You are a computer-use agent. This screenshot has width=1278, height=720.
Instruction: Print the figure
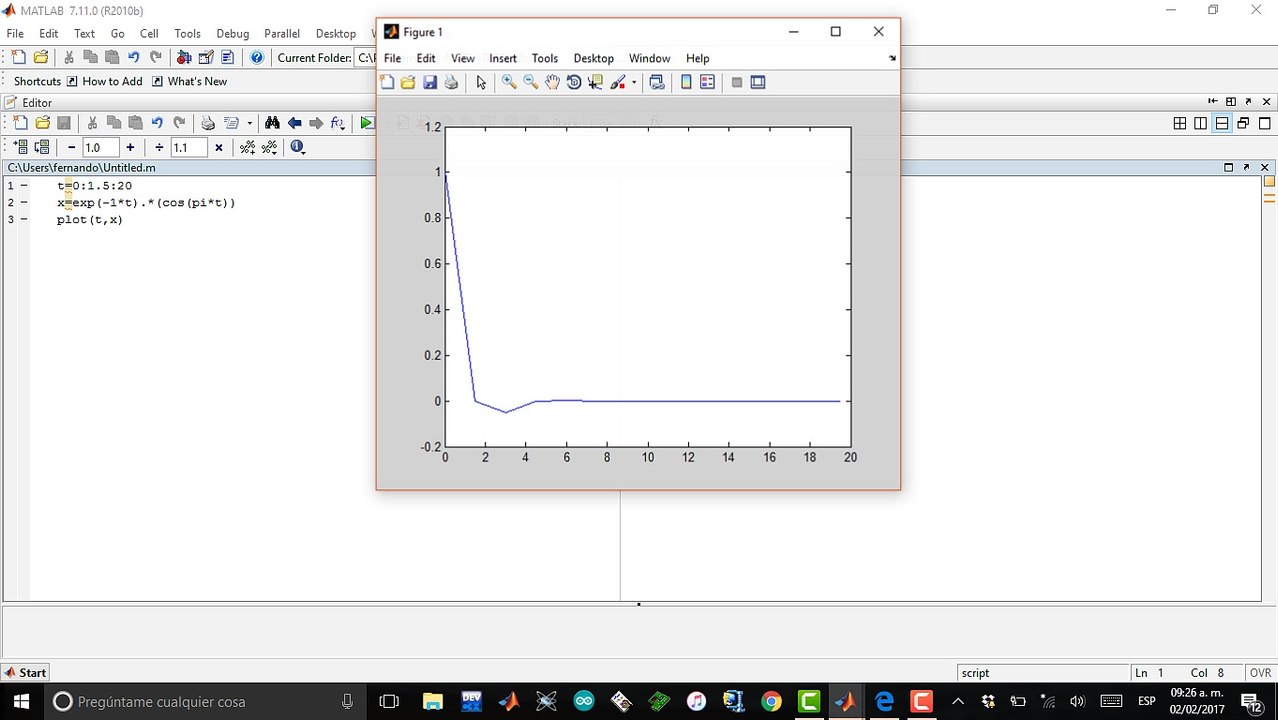coord(451,82)
